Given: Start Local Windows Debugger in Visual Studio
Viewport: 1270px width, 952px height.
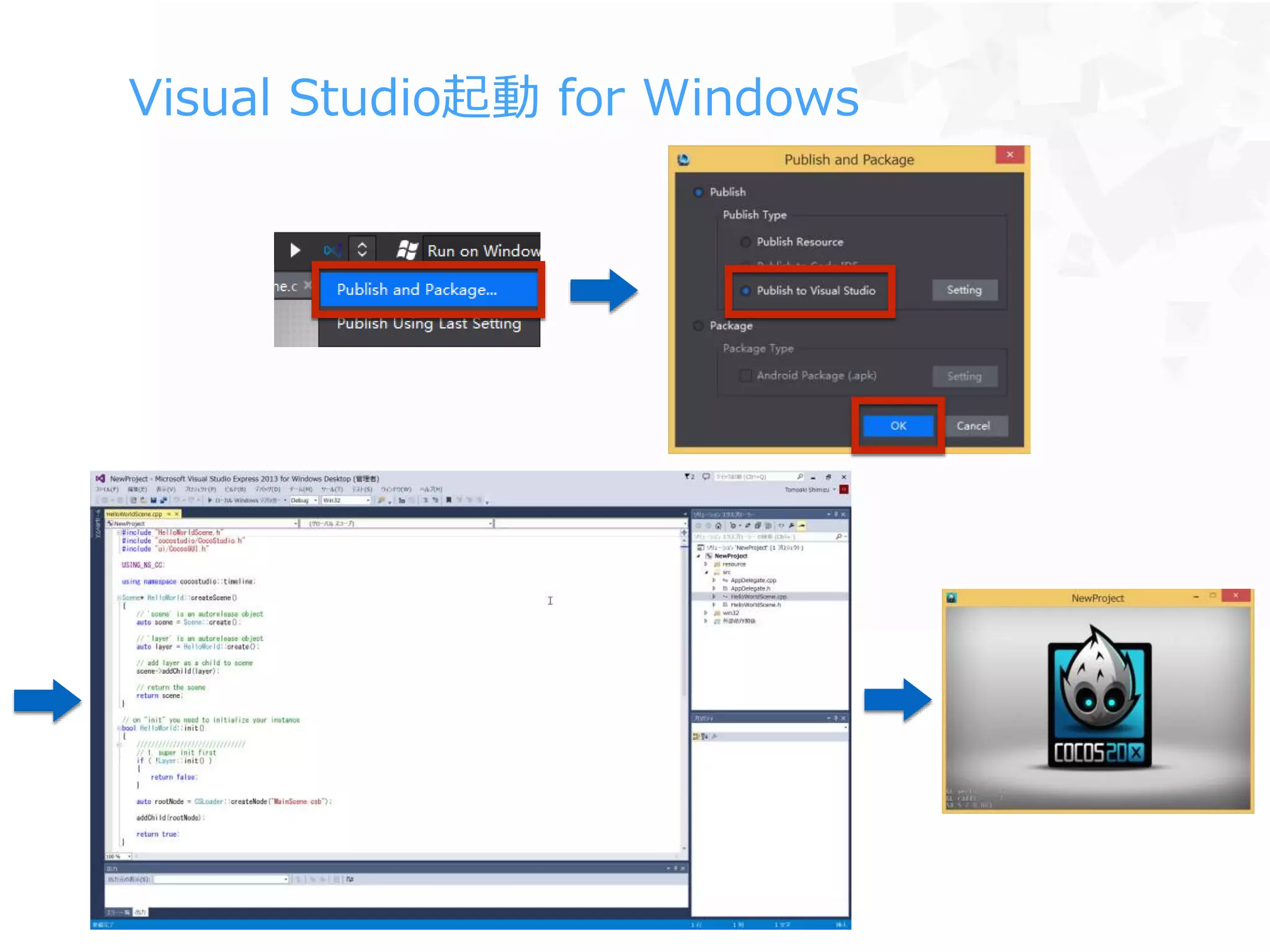Looking at the screenshot, I should coord(245,500).
